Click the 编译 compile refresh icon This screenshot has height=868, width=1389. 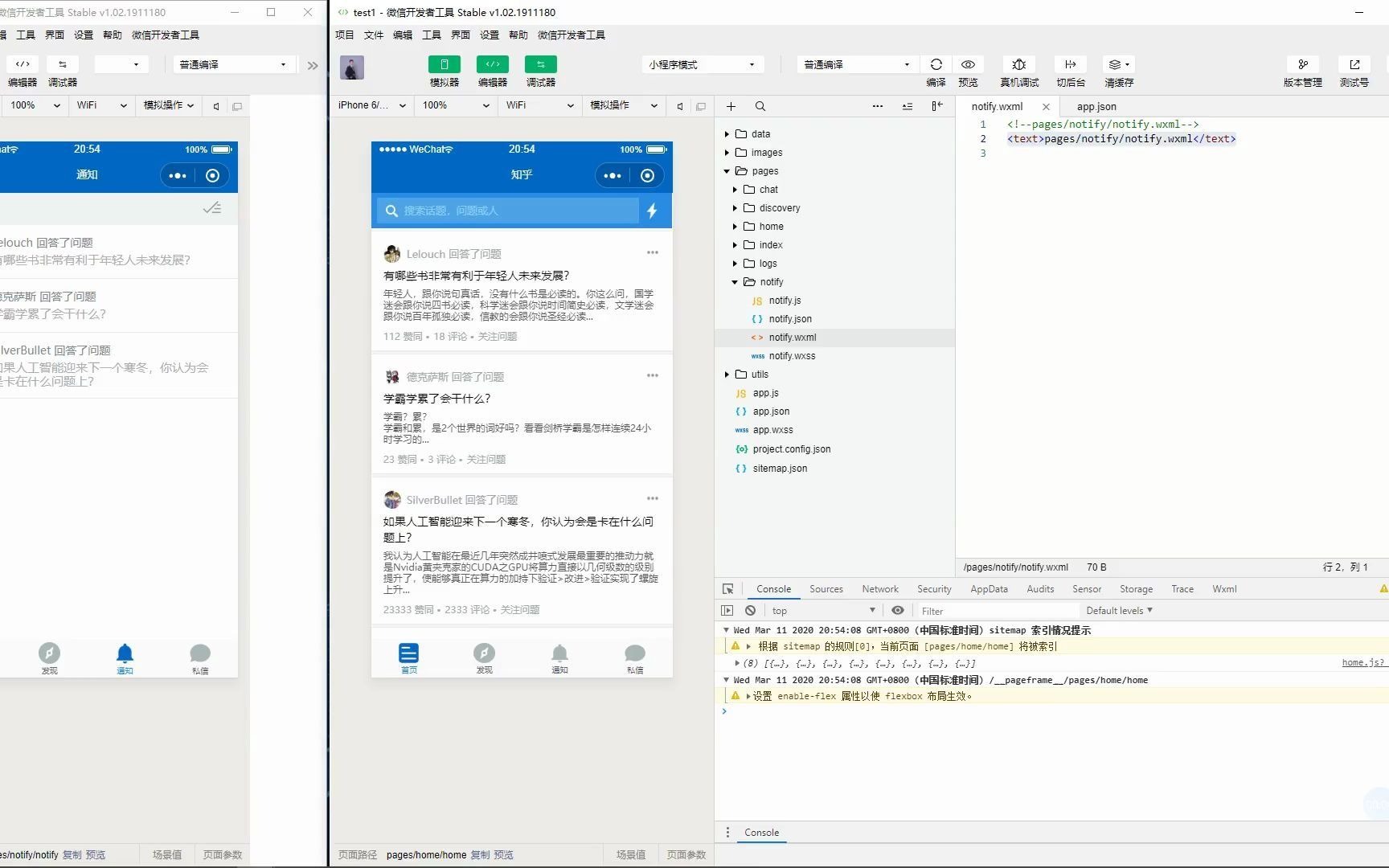936,64
